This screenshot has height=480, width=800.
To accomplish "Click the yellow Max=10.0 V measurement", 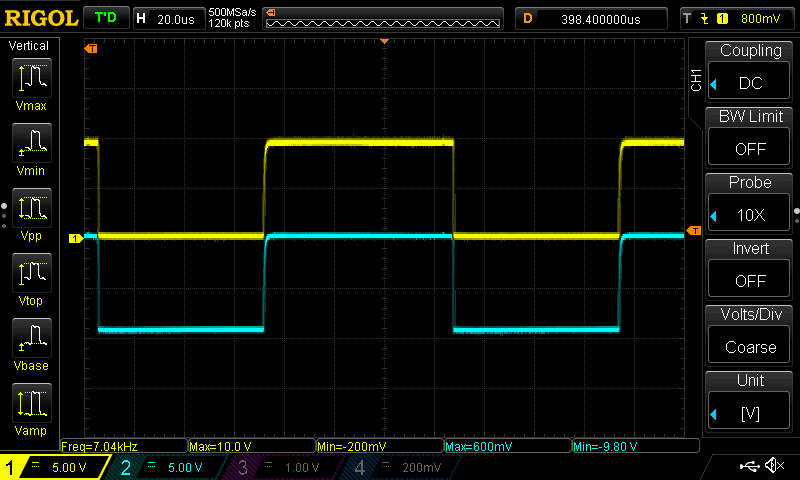I will (x=252, y=446).
